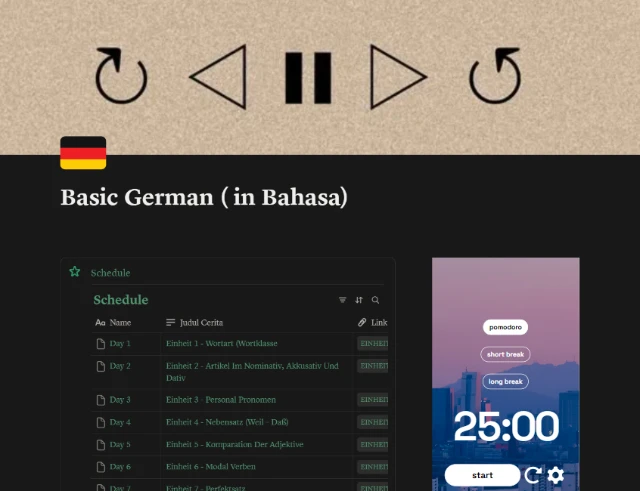Viewport: 640px width, 491px height.
Task: Select the pomodoro mode pill
Action: (505, 327)
